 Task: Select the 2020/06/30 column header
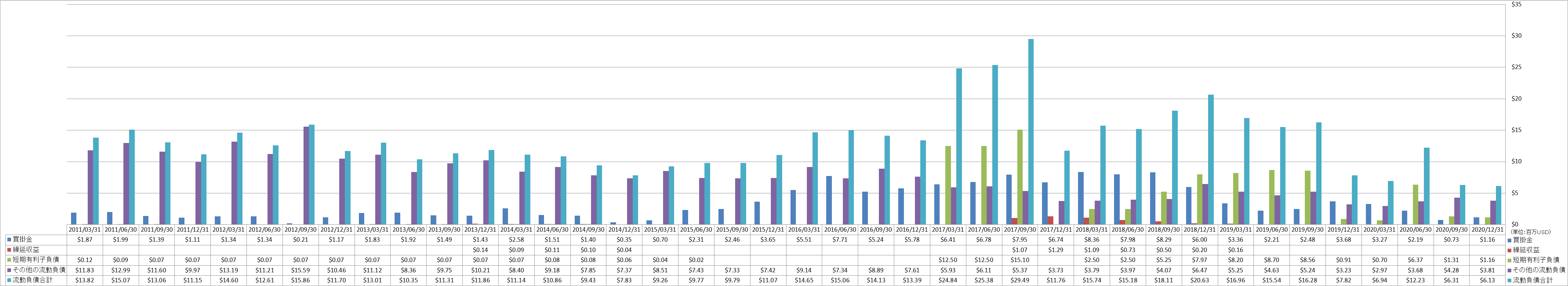click(1415, 231)
